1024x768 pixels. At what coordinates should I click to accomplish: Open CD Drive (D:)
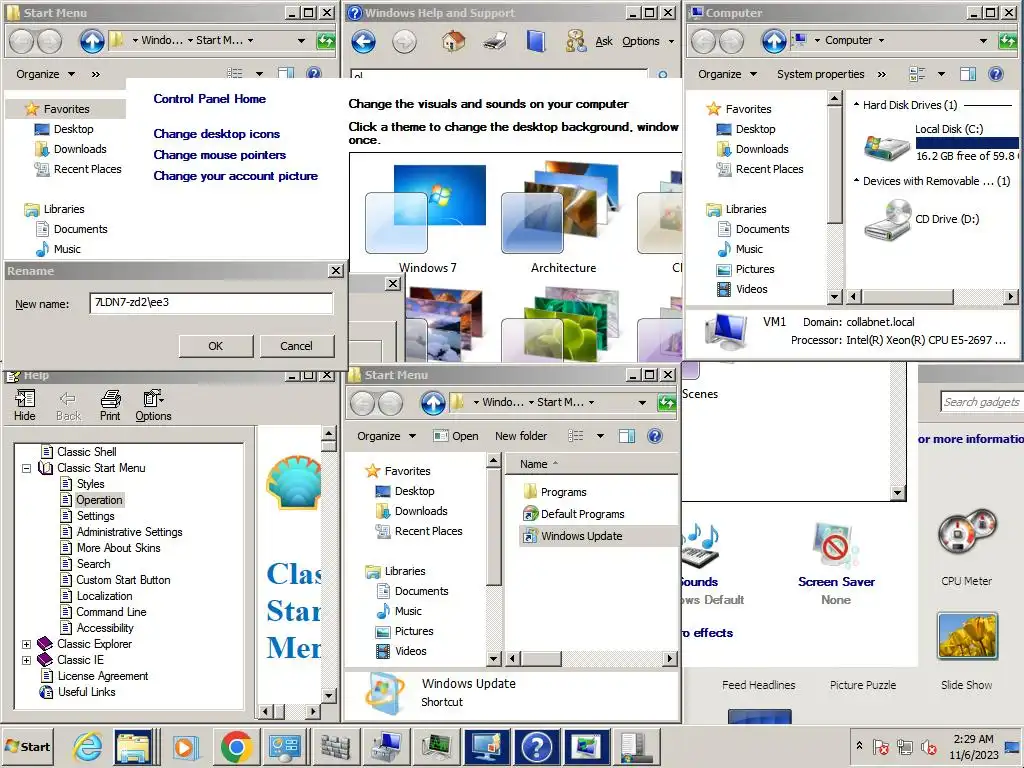click(x=922, y=219)
